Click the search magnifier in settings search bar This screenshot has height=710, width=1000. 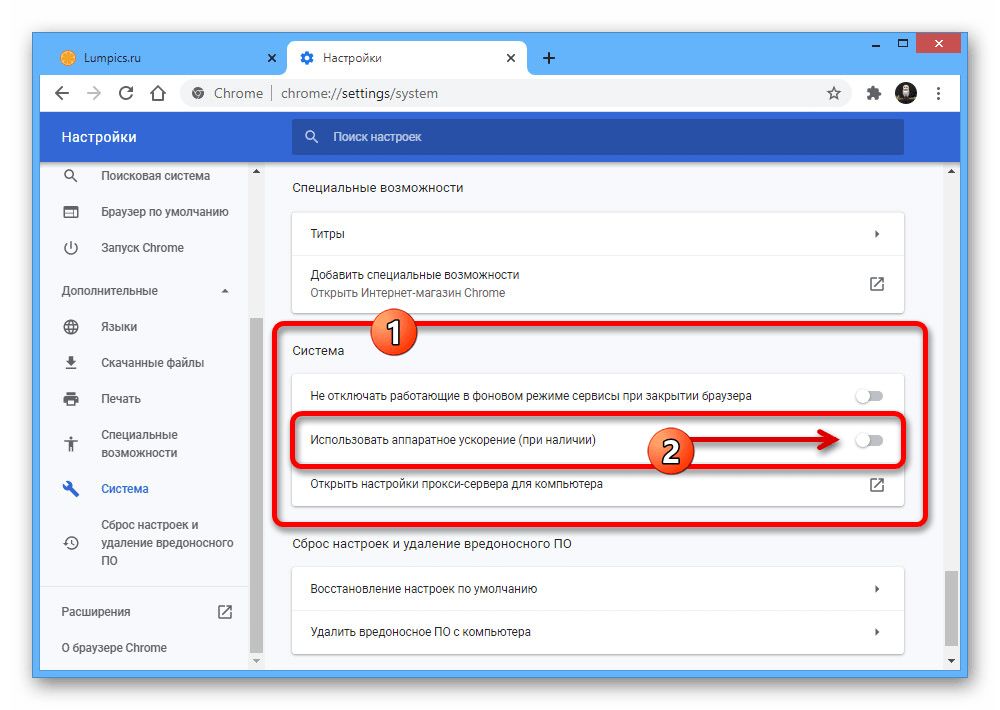coord(311,137)
